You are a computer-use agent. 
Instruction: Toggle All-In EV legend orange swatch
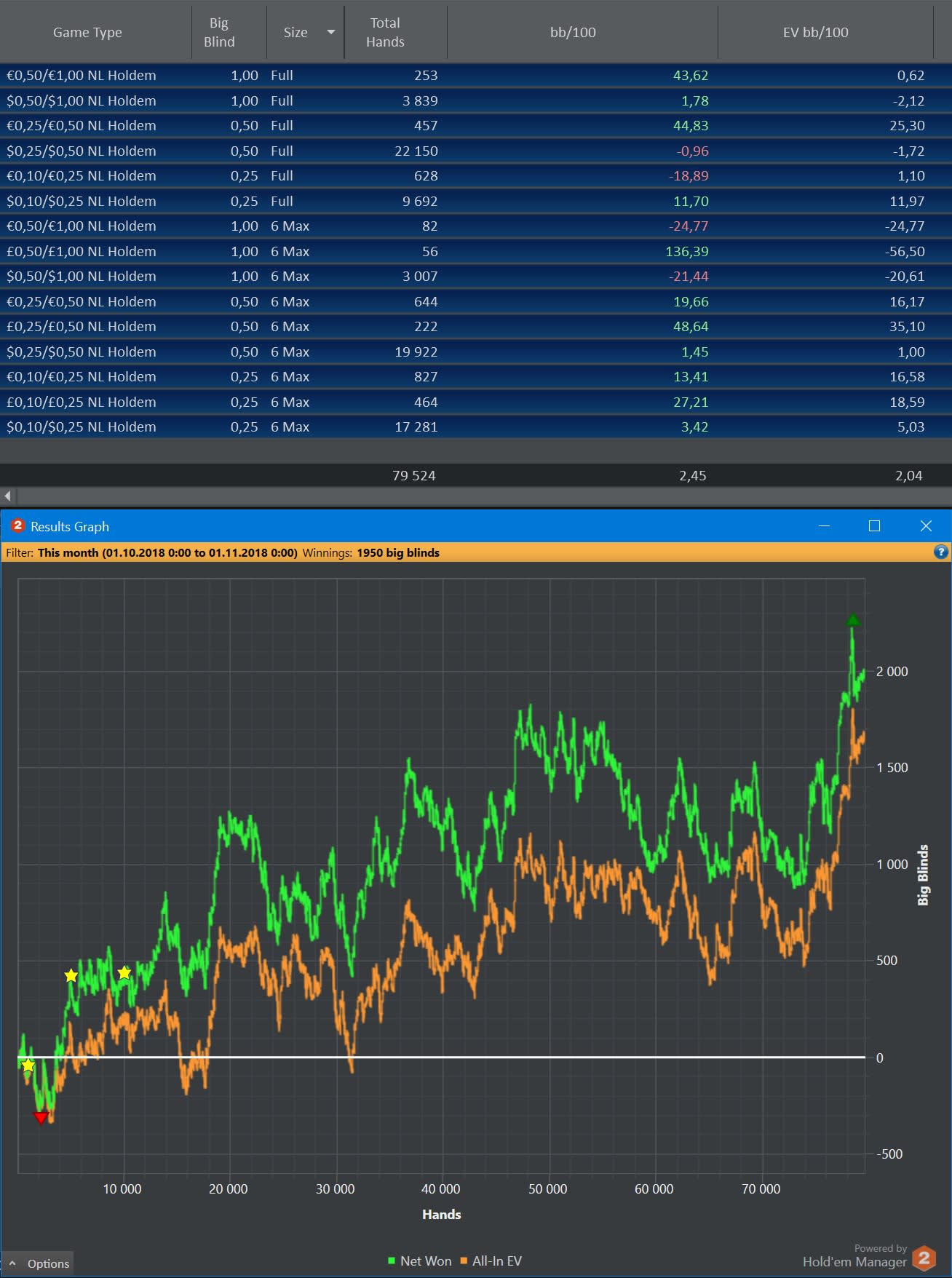tap(464, 1261)
